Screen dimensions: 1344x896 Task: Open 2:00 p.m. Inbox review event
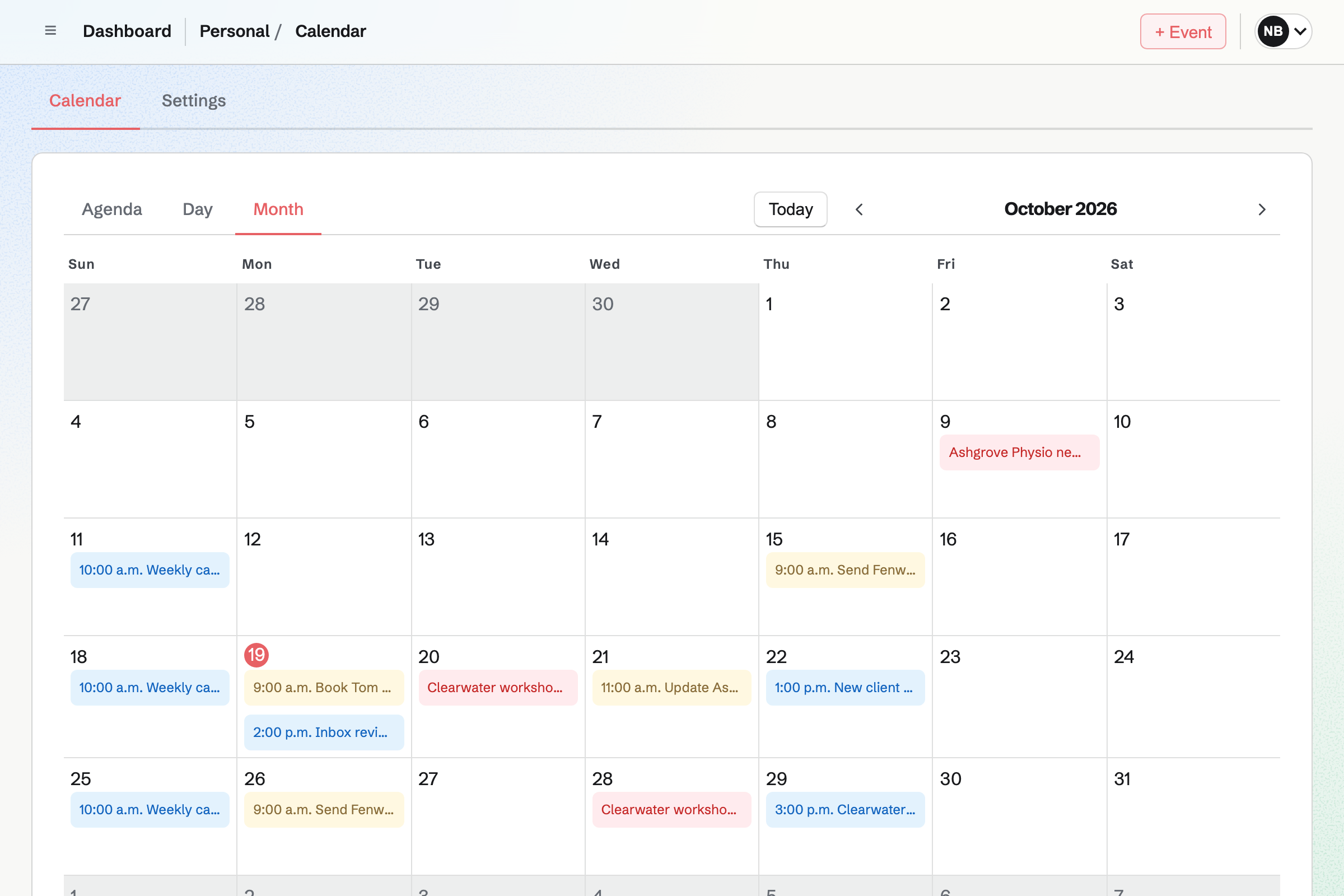(324, 732)
